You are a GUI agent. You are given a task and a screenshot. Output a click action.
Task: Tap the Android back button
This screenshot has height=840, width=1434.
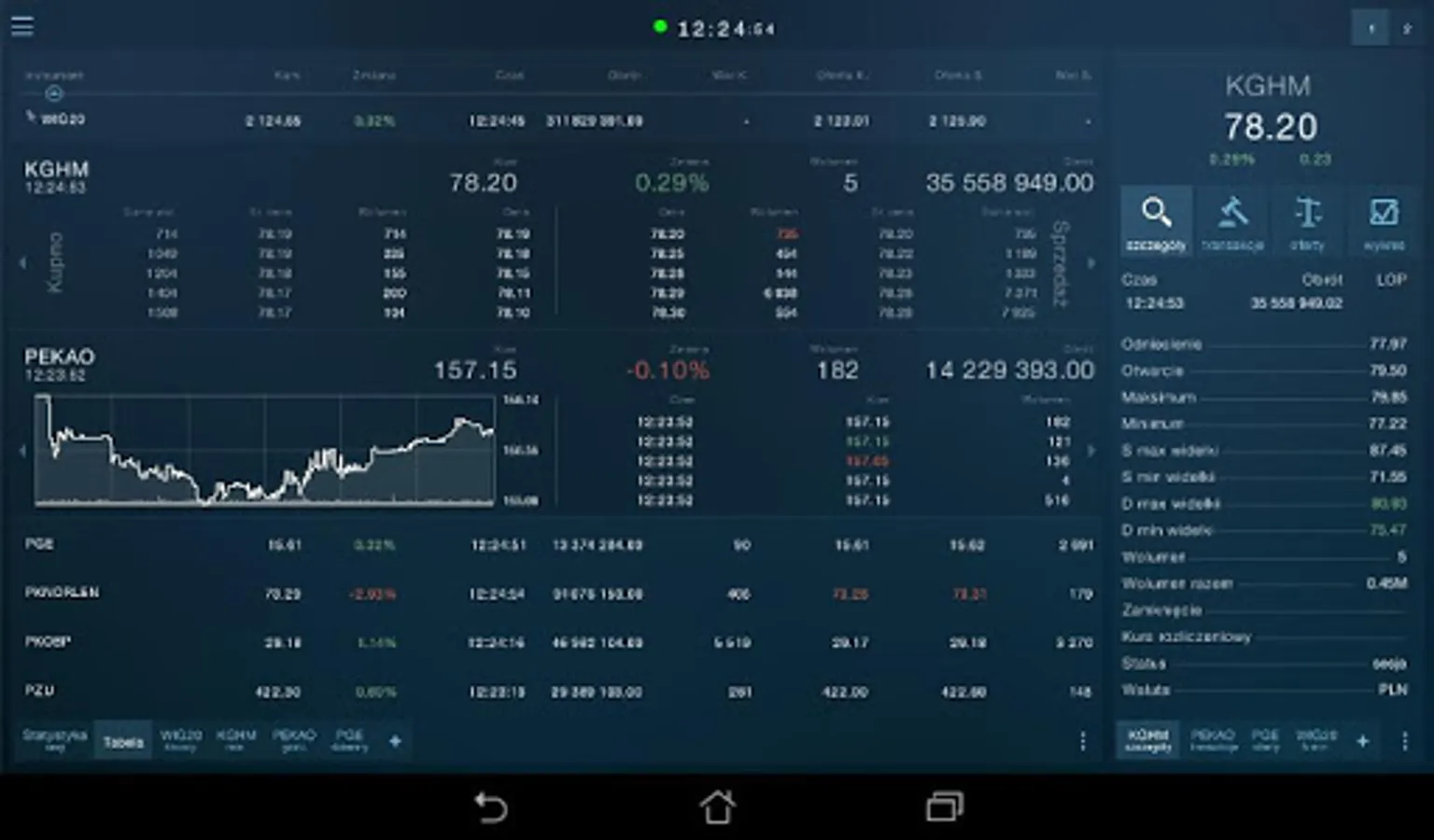(x=490, y=806)
